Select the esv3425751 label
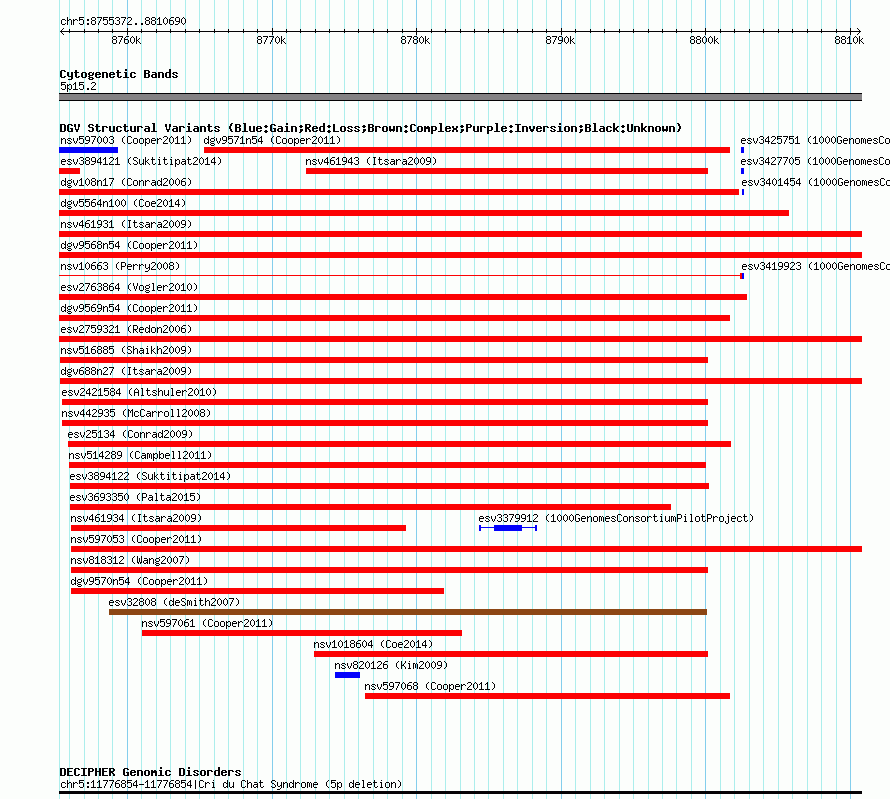 815,140
